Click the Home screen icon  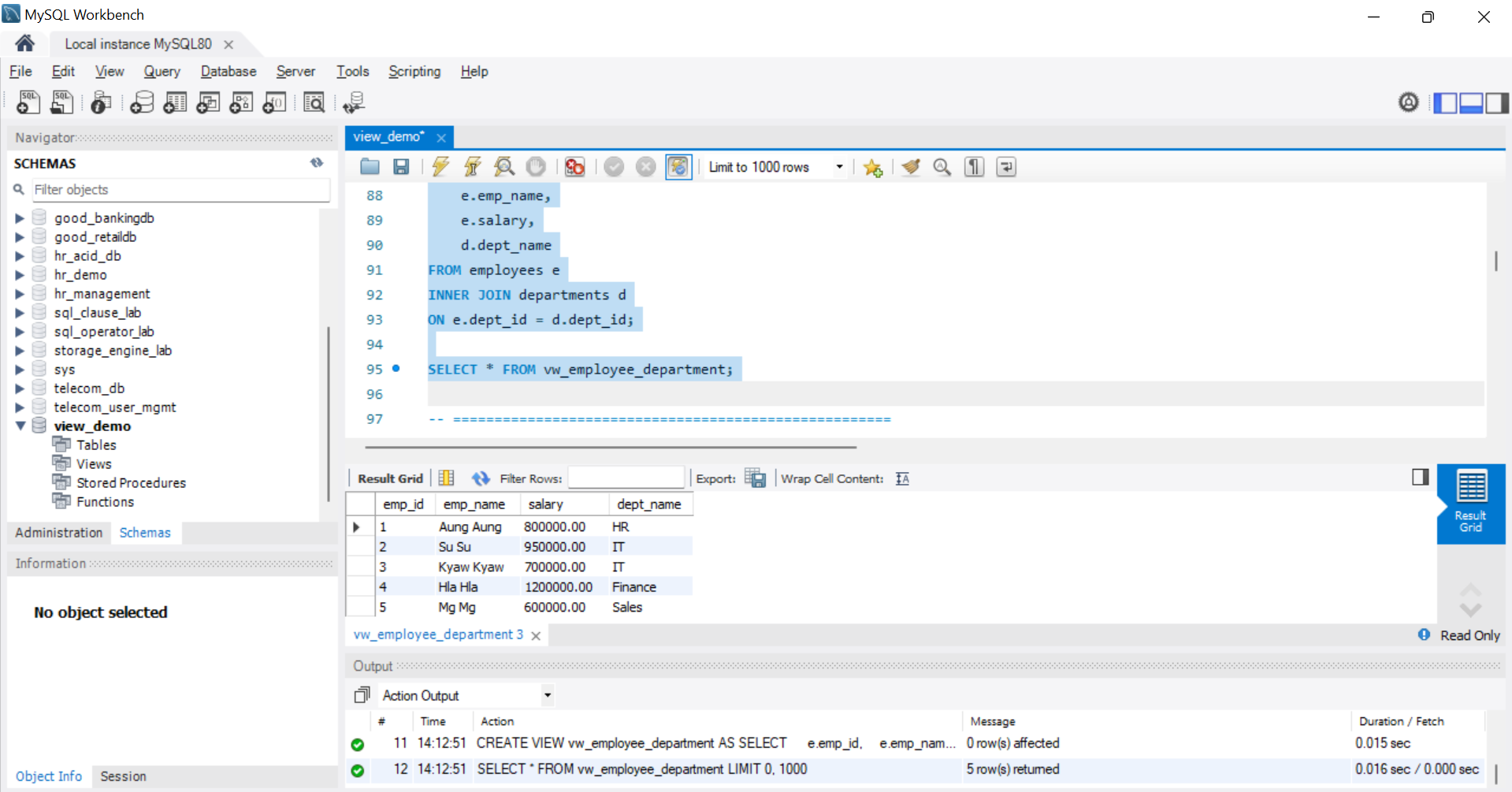[x=24, y=43]
